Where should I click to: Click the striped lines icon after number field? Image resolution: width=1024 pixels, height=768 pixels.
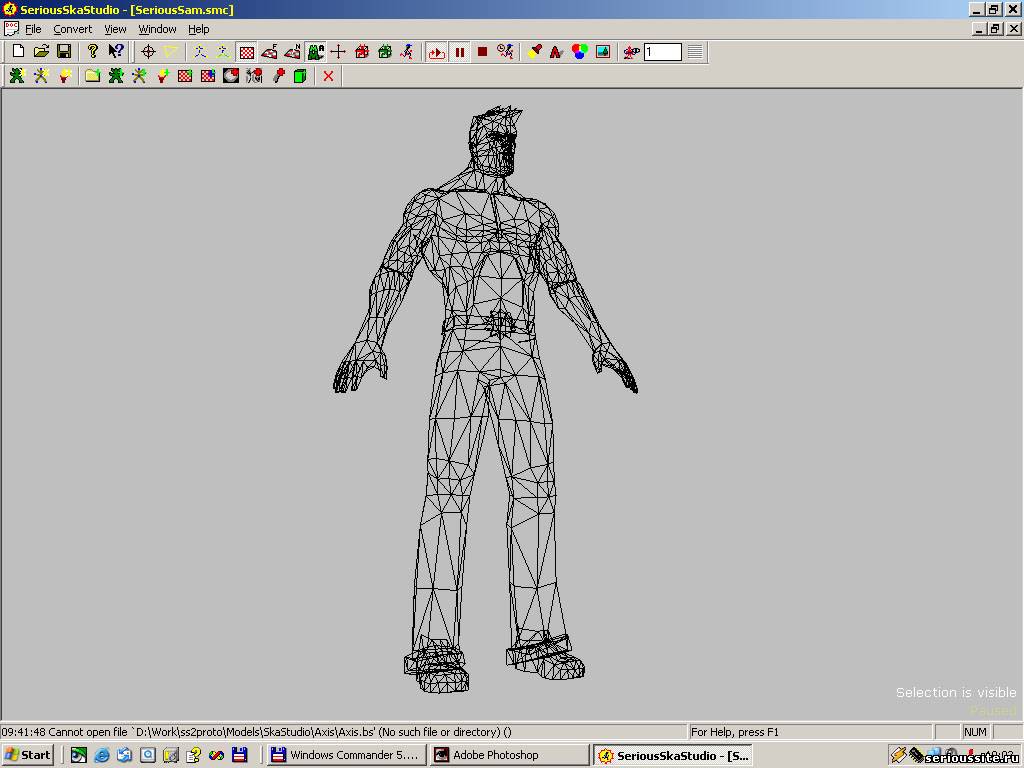click(695, 52)
